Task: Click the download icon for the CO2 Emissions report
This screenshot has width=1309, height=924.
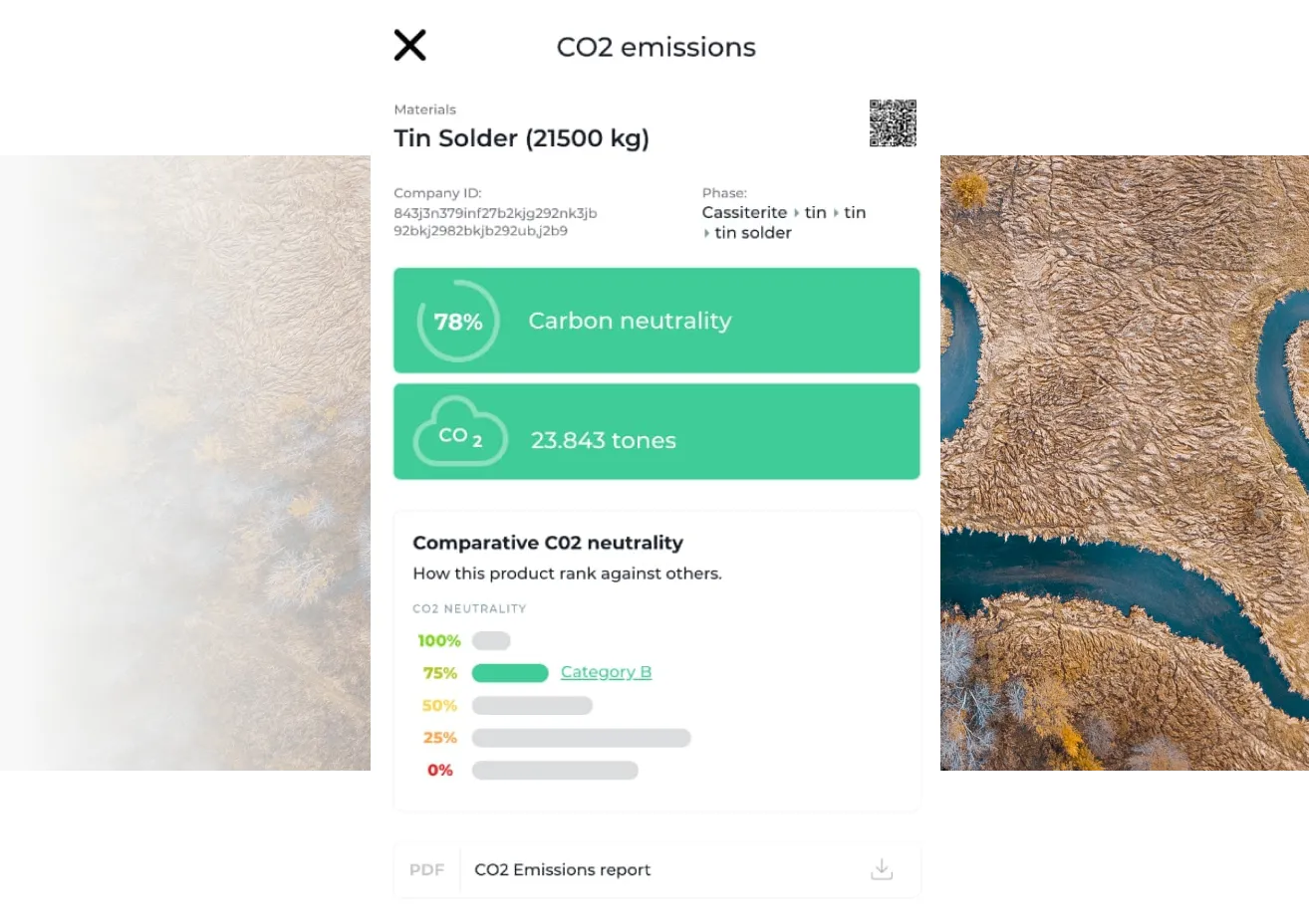Action: tap(881, 868)
